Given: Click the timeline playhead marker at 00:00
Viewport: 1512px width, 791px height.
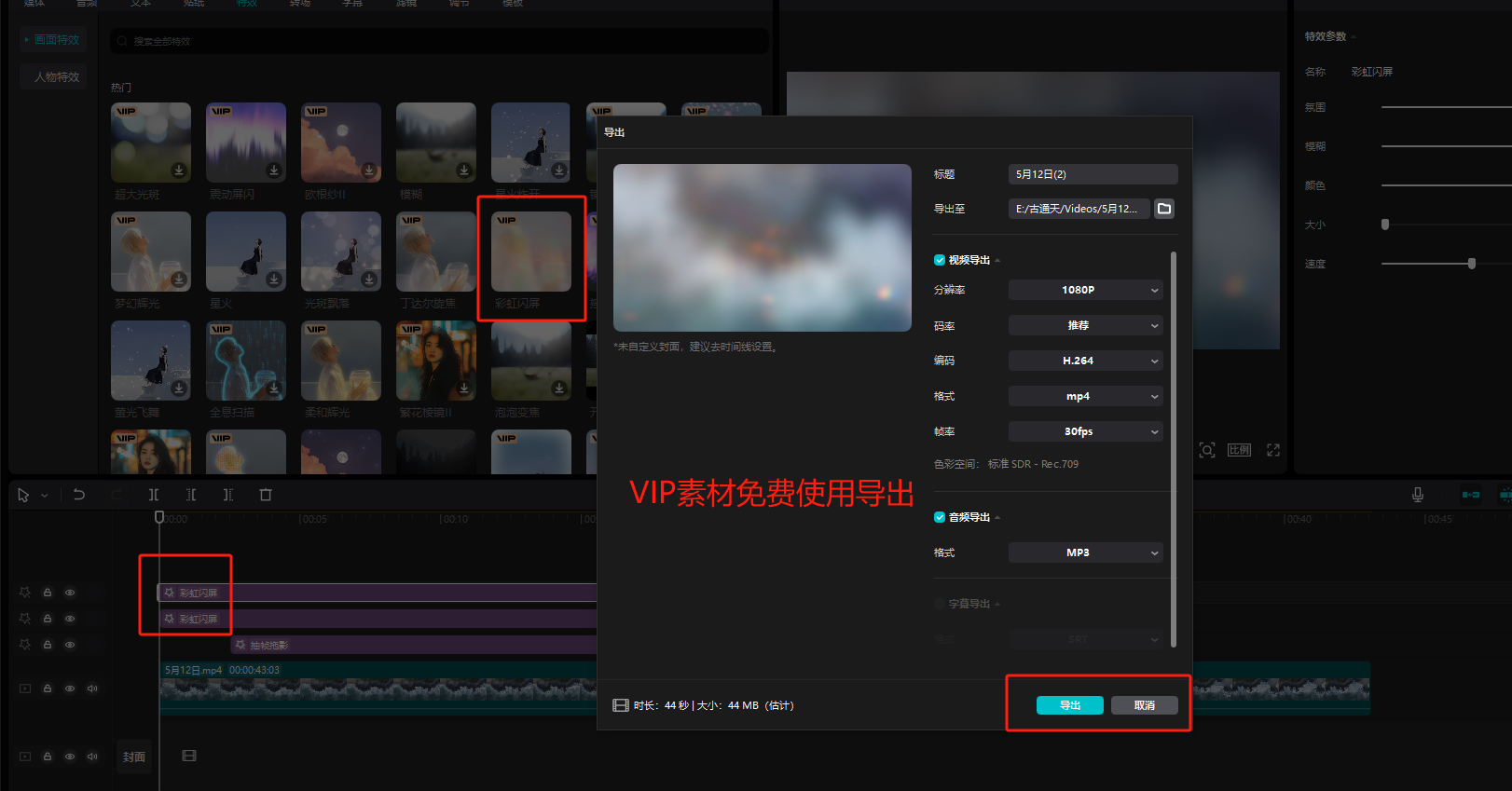Looking at the screenshot, I should (x=159, y=517).
